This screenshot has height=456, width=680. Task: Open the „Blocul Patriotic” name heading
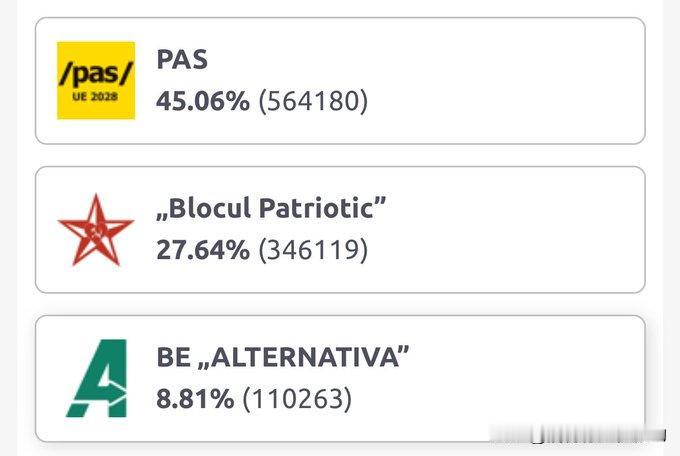click(271, 208)
